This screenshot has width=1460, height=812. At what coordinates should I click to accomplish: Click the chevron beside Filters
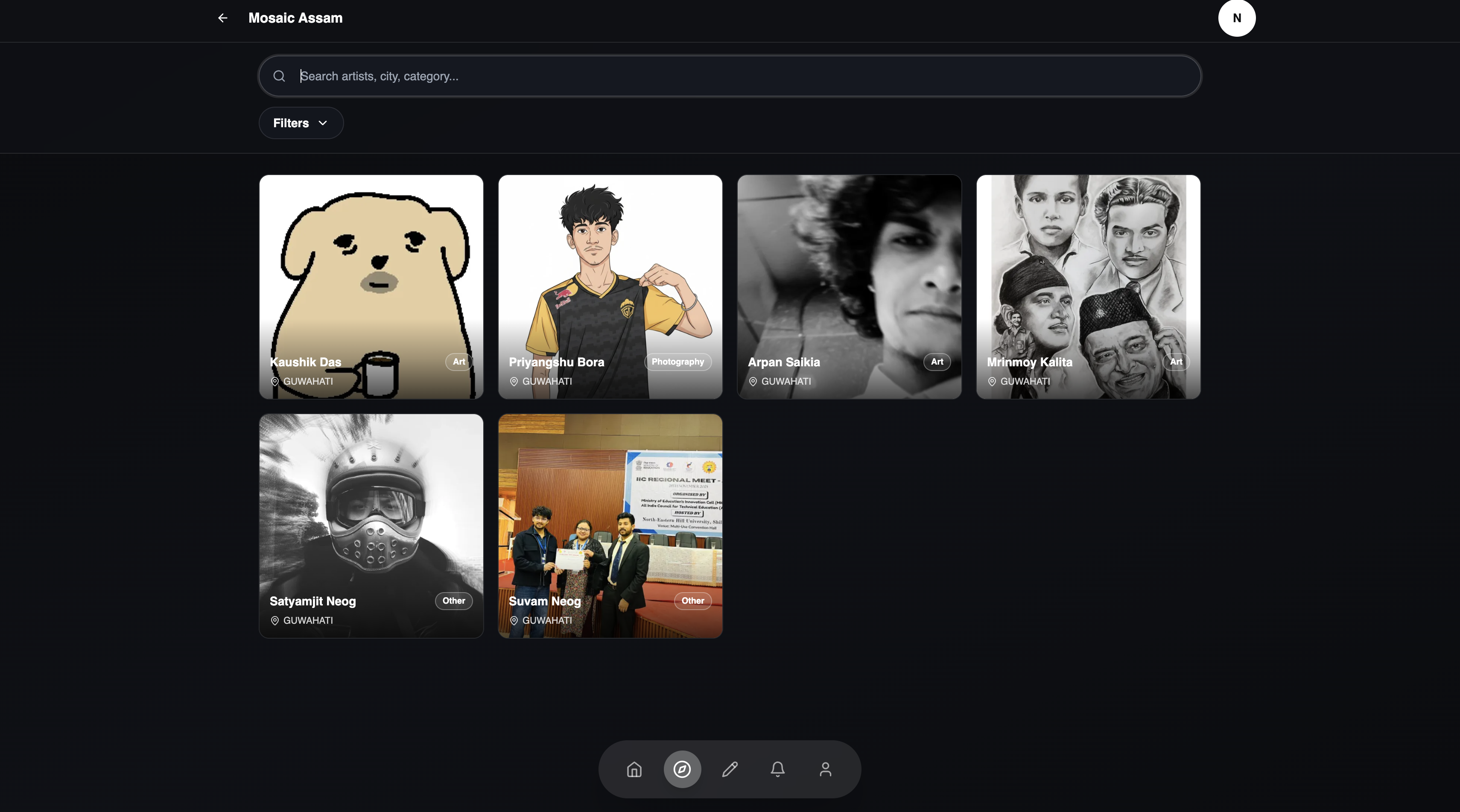click(323, 123)
